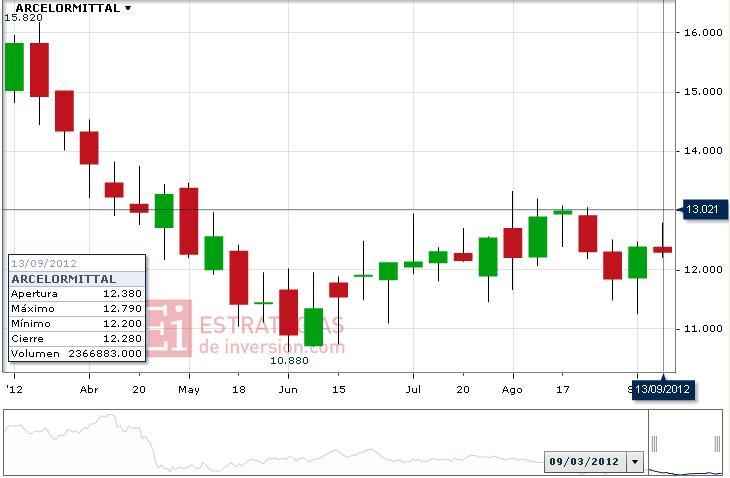Click the Jun month axis label
730x478 pixels.
pyautogui.click(x=288, y=390)
